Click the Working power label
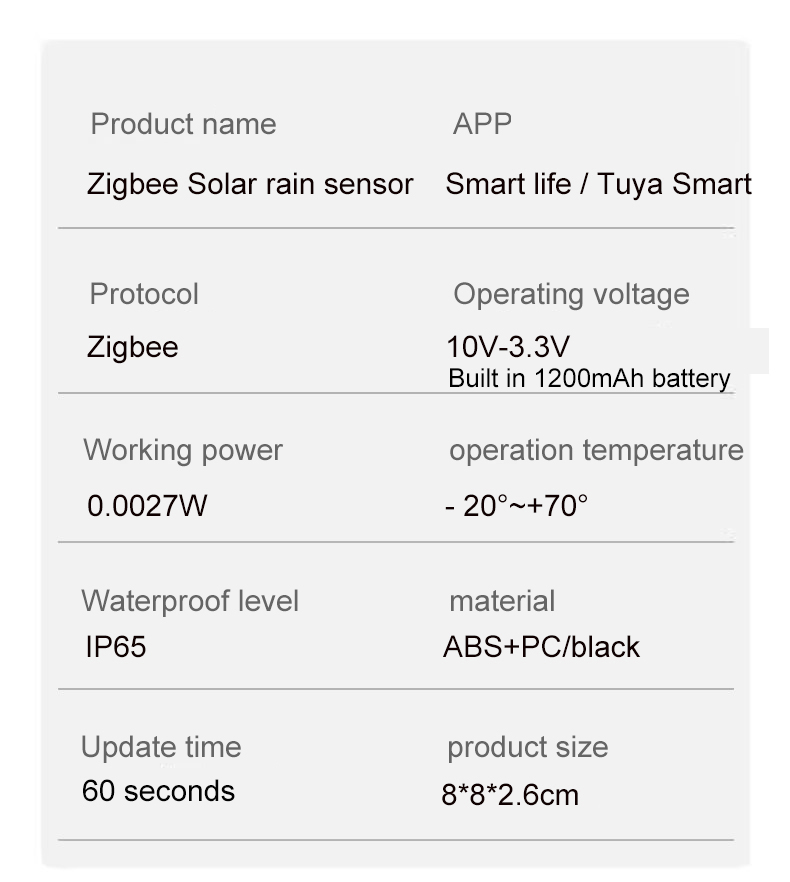The height and width of the screenshot is (882, 790). point(183,451)
